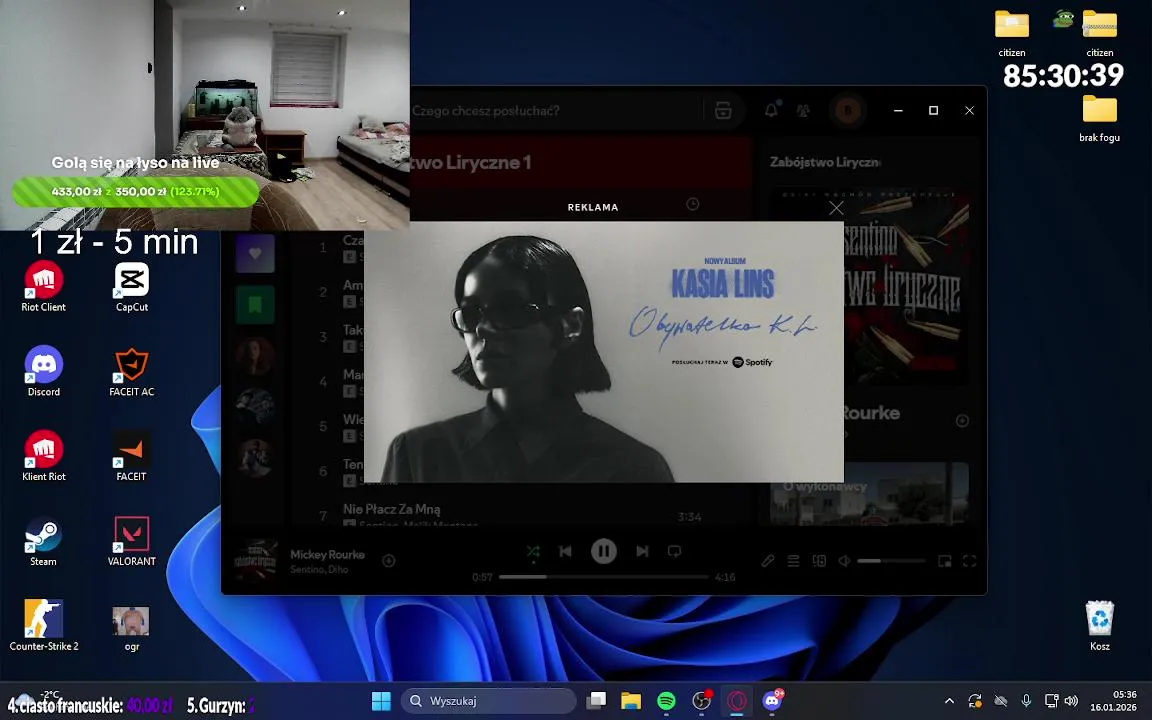
Task: Adjust the Spotify volume slider
Action: coord(891,561)
